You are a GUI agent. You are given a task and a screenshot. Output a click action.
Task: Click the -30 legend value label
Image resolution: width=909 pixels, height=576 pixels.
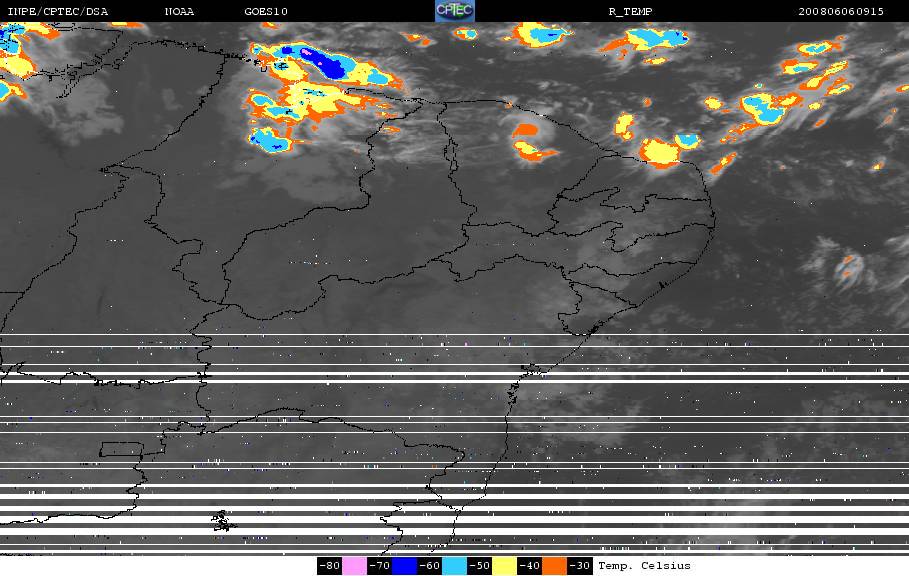click(579, 566)
